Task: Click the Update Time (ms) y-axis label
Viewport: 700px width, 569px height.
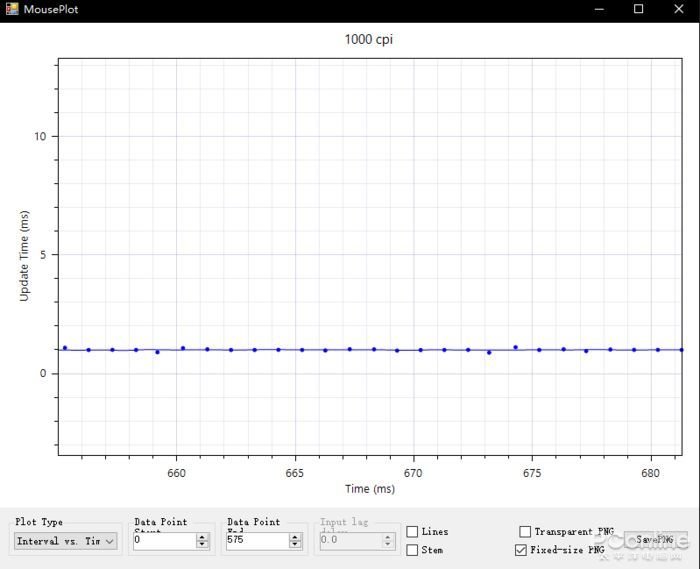Action: pos(25,255)
